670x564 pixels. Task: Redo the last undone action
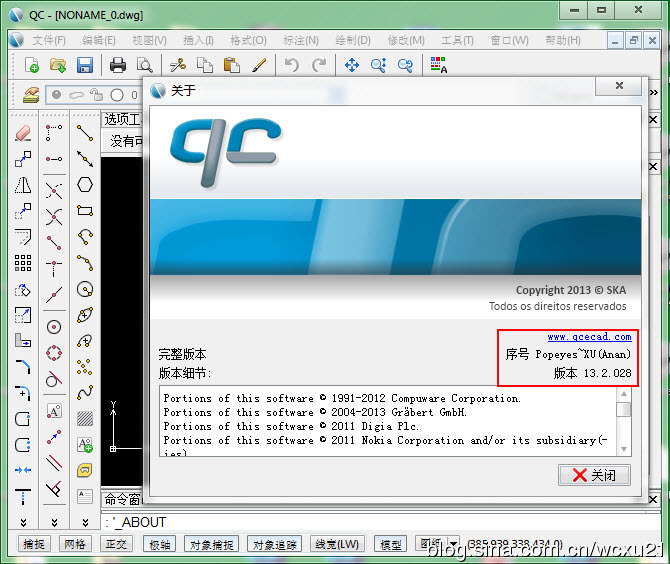tap(318, 65)
